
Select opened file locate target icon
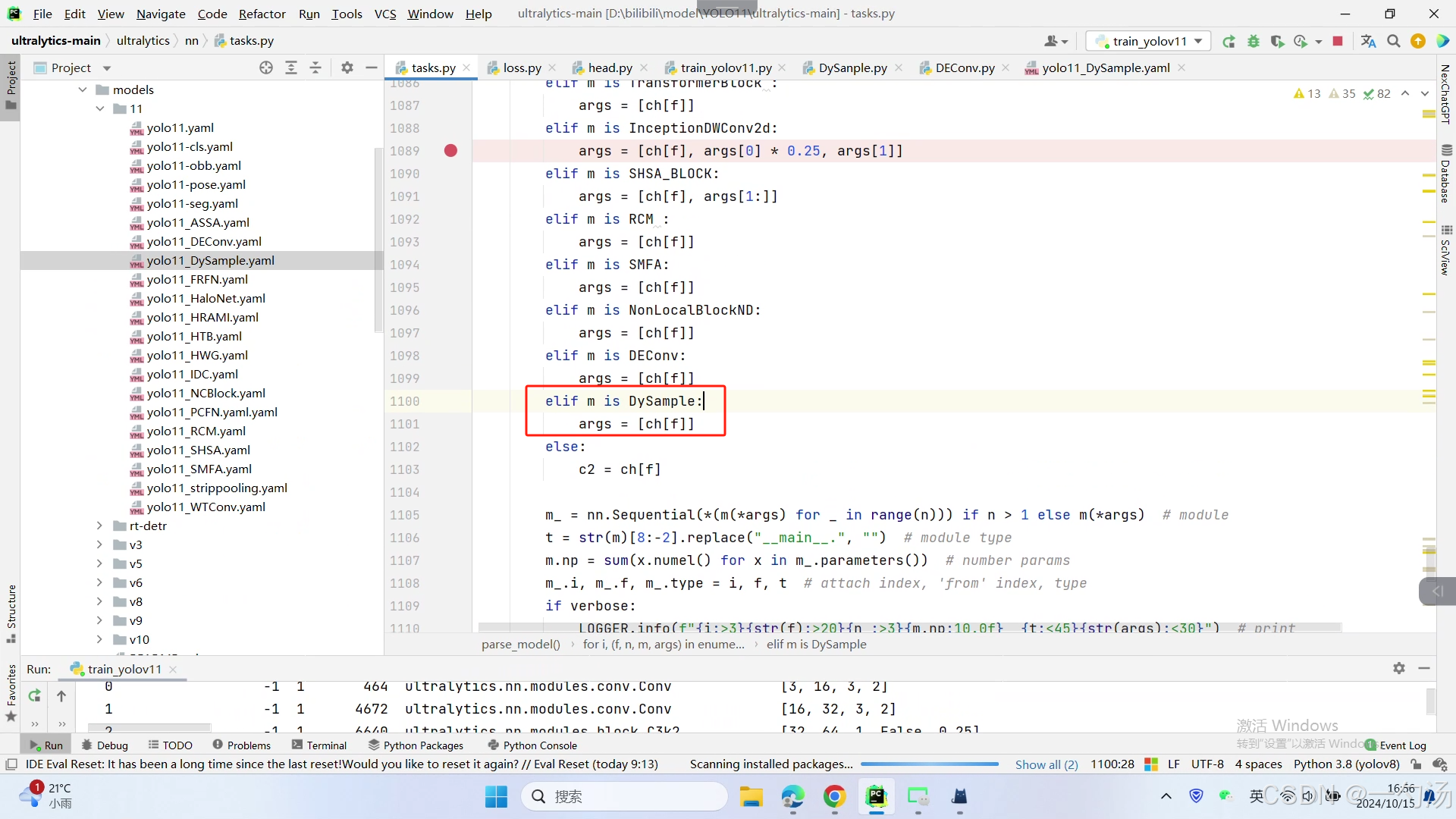click(x=266, y=67)
